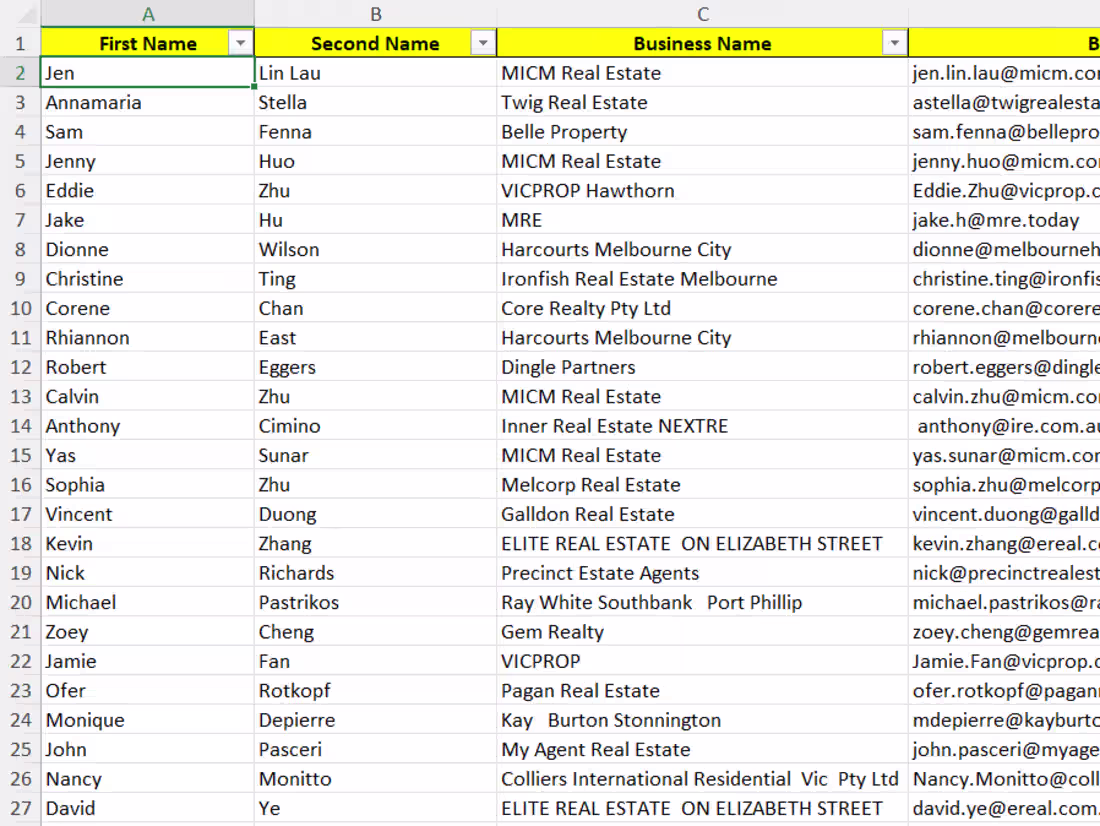Select the cell containing Richards
Viewport: 1100px width, 826px height.
(375, 573)
